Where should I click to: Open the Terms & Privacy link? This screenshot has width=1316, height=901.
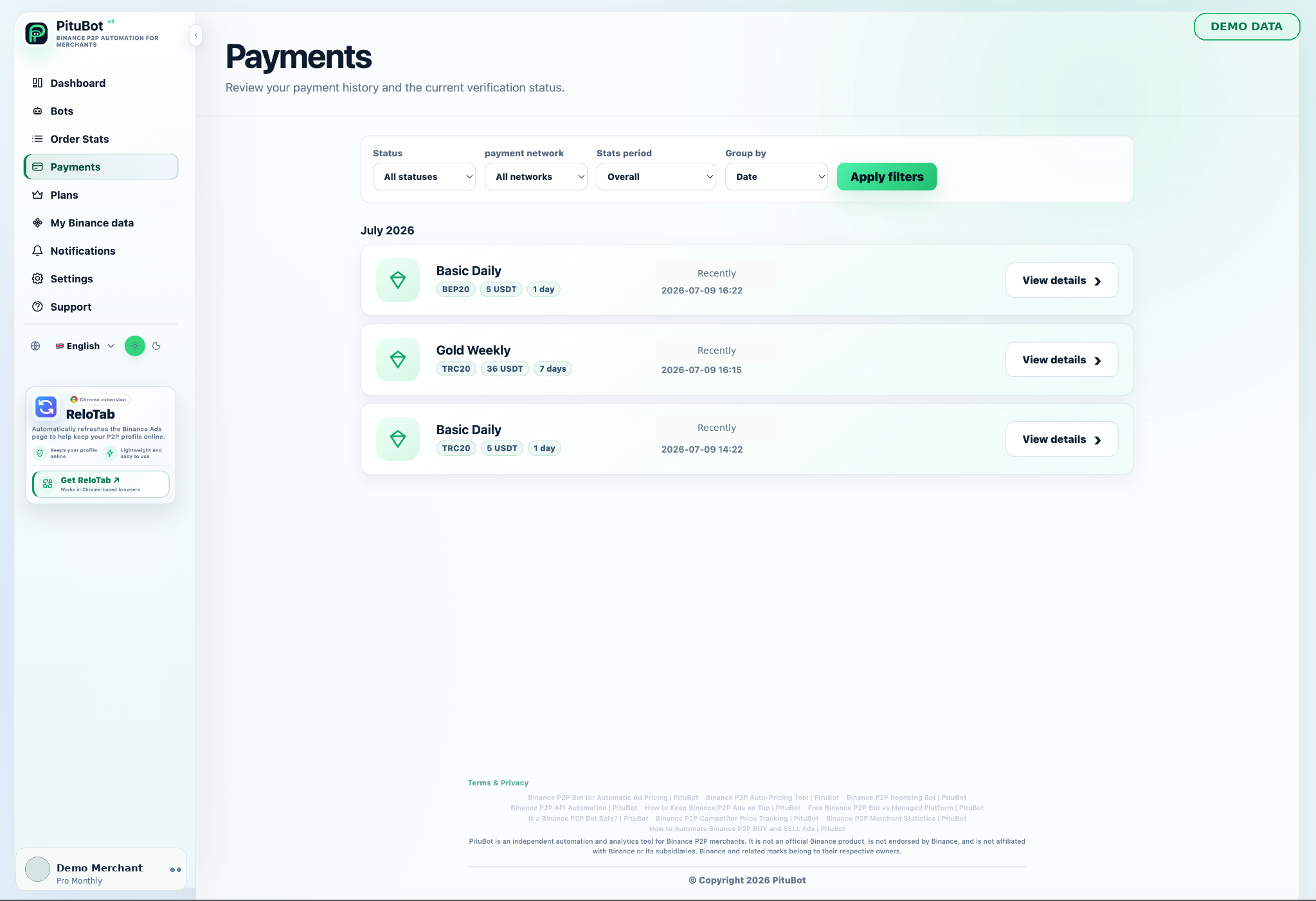[x=498, y=783]
